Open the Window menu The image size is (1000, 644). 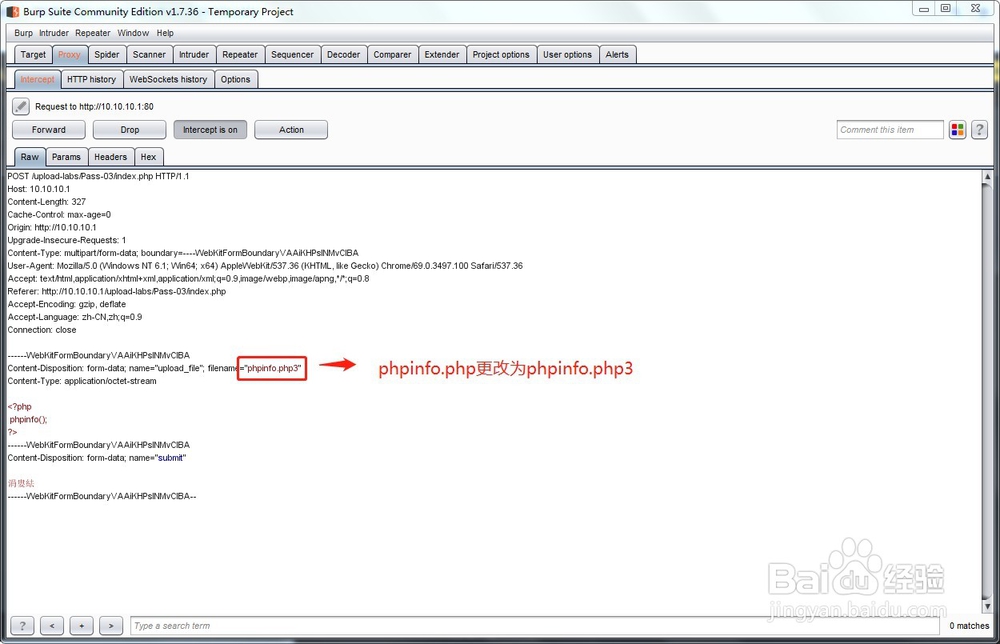pos(133,33)
